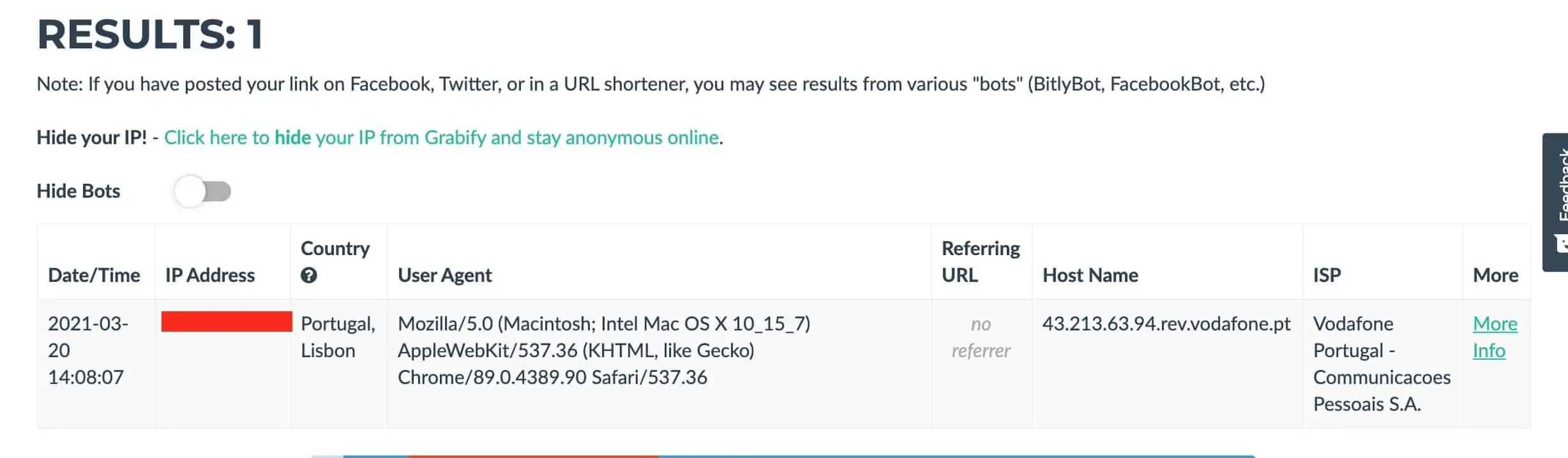Select the Host Name column header
Screen dimensions: 1568x458
pyautogui.click(x=1090, y=275)
